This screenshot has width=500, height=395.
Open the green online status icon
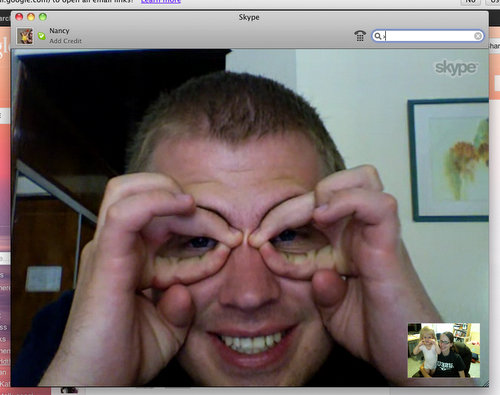pyautogui.click(x=42, y=36)
